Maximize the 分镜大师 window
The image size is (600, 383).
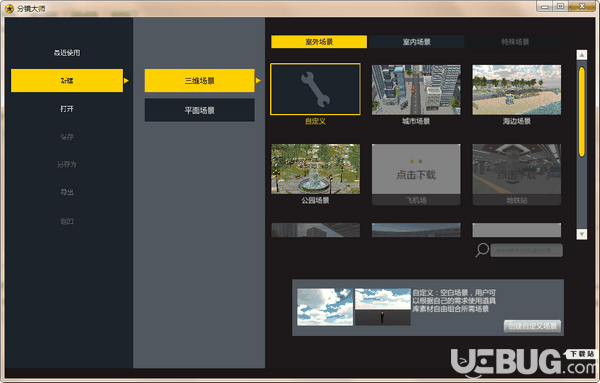[x=560, y=7]
